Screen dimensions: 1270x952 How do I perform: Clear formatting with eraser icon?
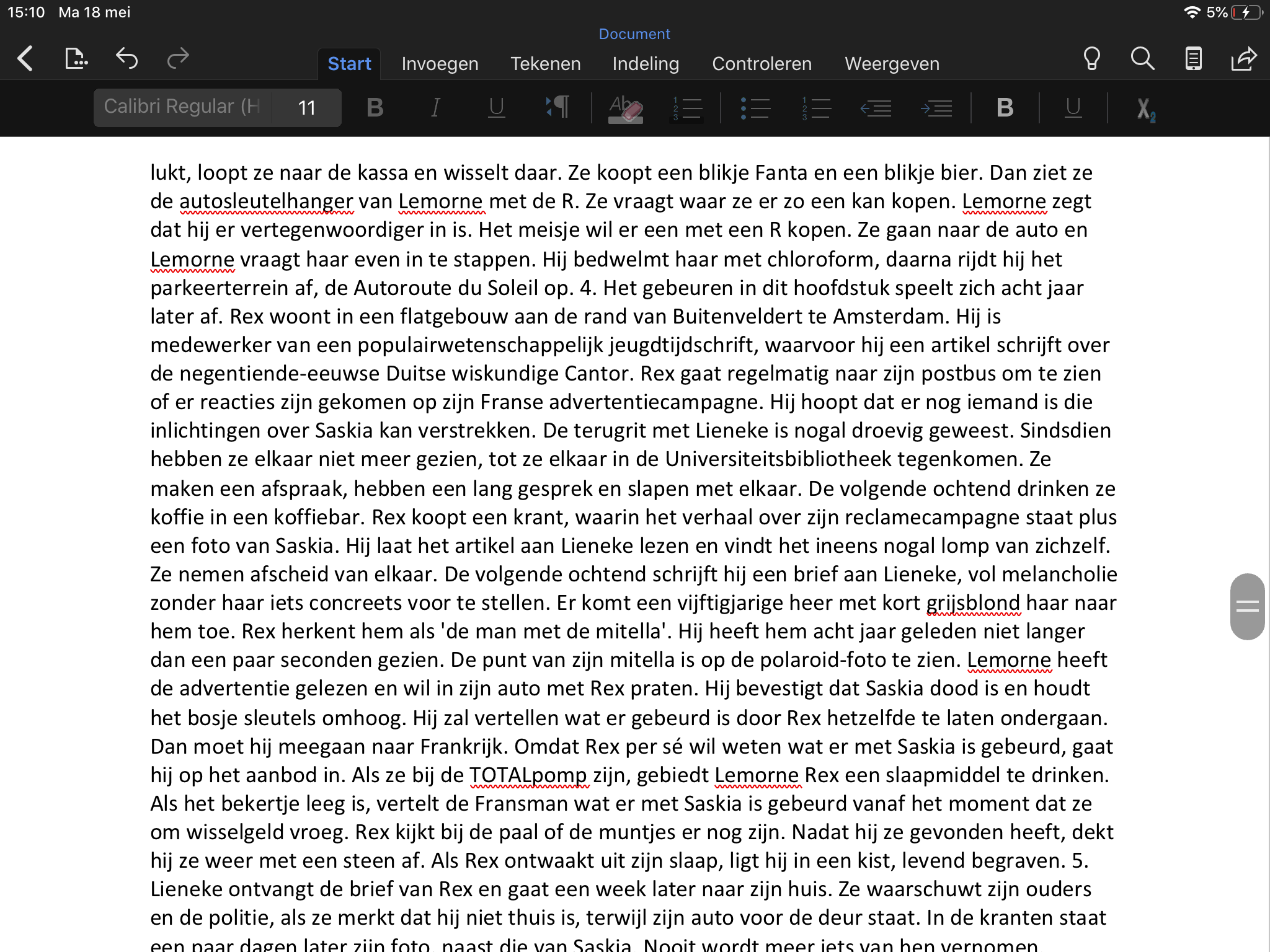click(x=626, y=109)
